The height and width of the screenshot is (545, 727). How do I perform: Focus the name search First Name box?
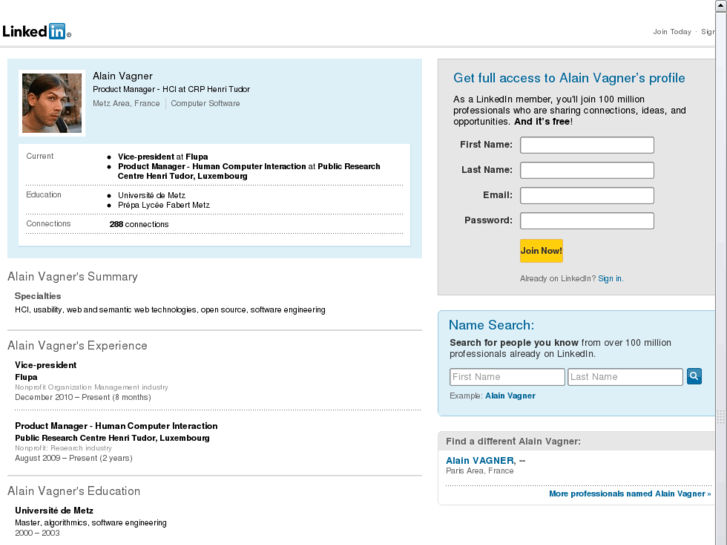pos(507,377)
